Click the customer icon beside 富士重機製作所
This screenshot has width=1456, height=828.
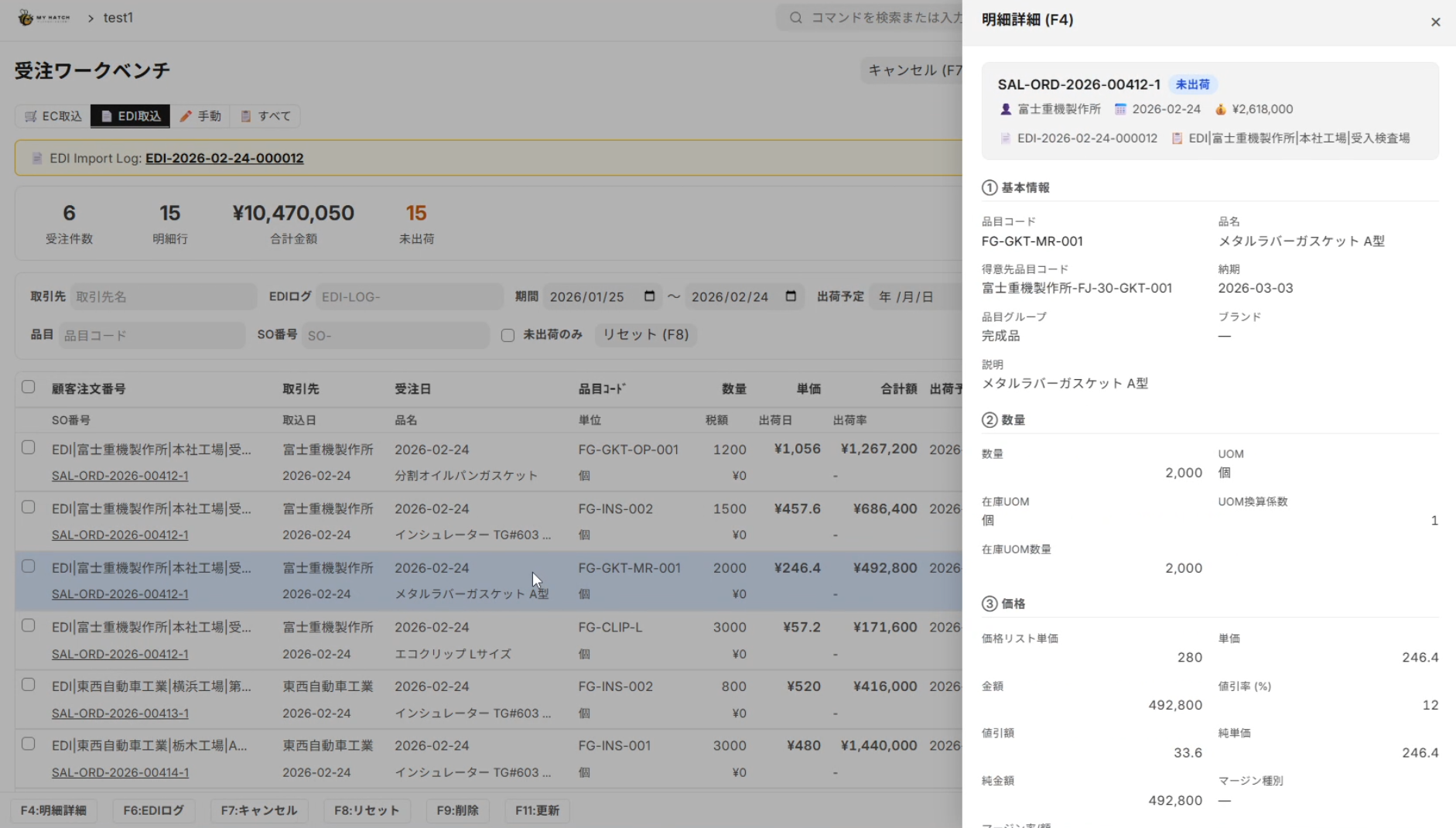pyautogui.click(x=1005, y=109)
